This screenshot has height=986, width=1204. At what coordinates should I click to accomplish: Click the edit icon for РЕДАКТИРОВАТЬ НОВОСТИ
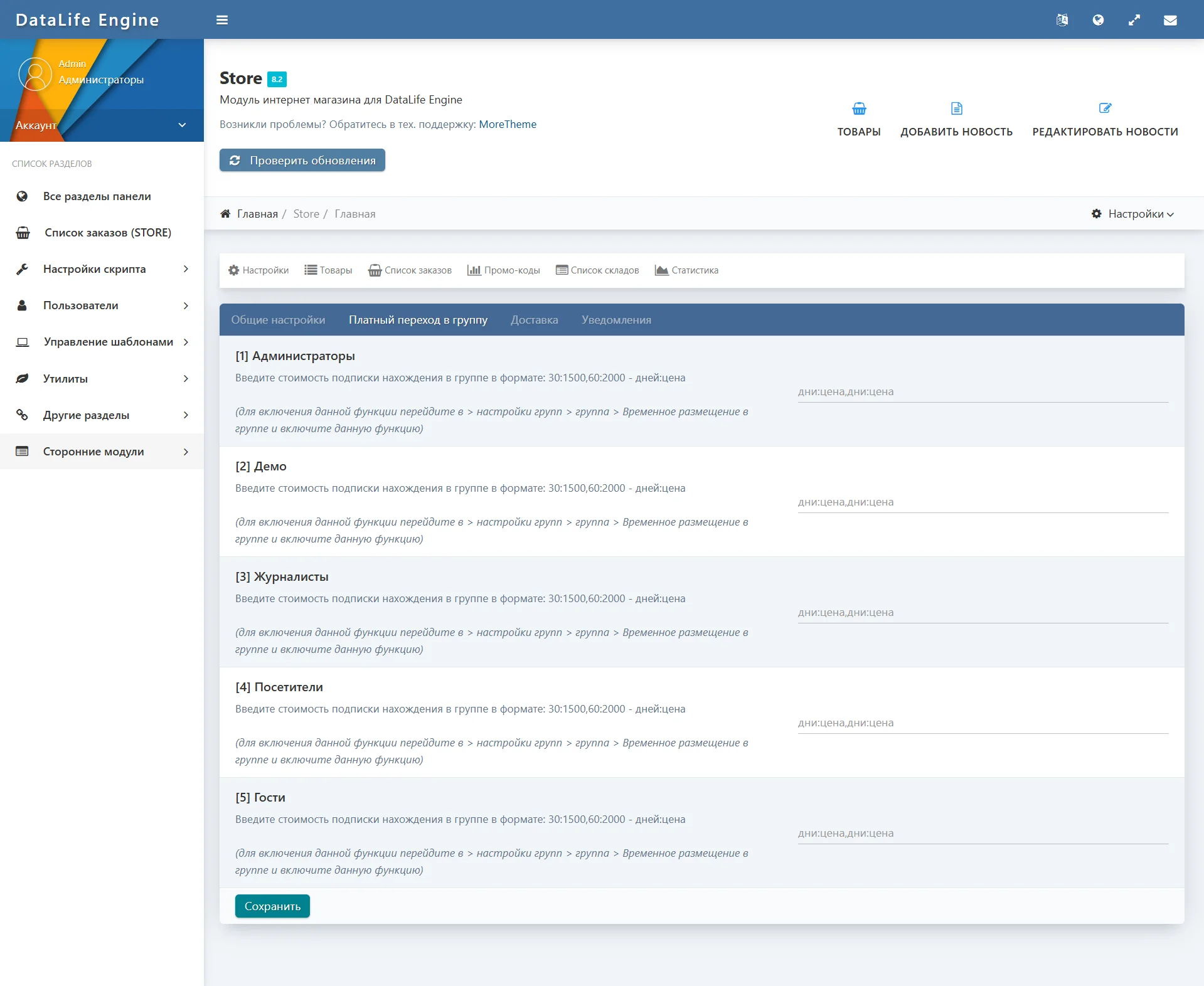(x=1105, y=109)
